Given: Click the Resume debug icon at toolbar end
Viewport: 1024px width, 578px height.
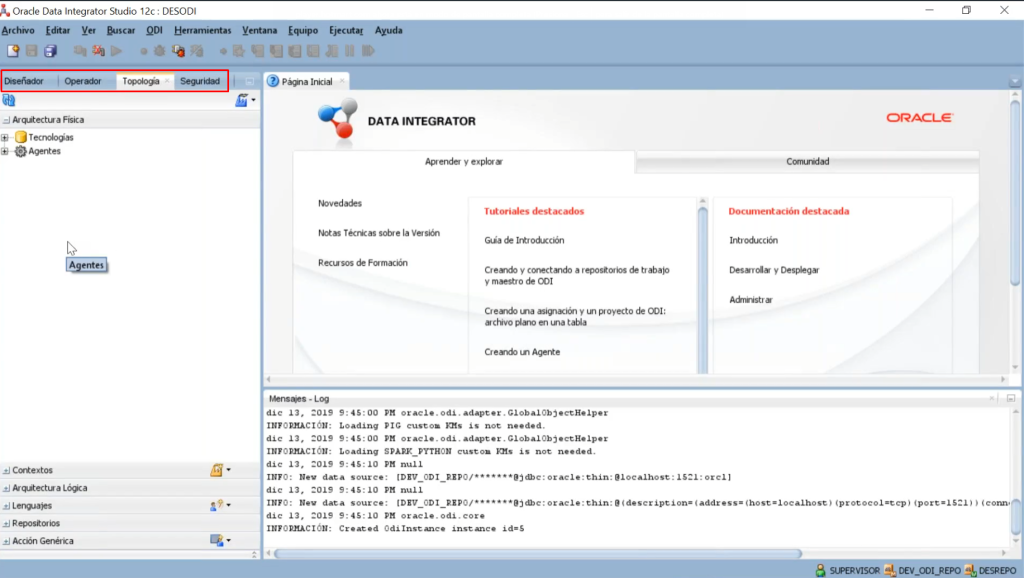Looking at the screenshot, I should [368, 51].
